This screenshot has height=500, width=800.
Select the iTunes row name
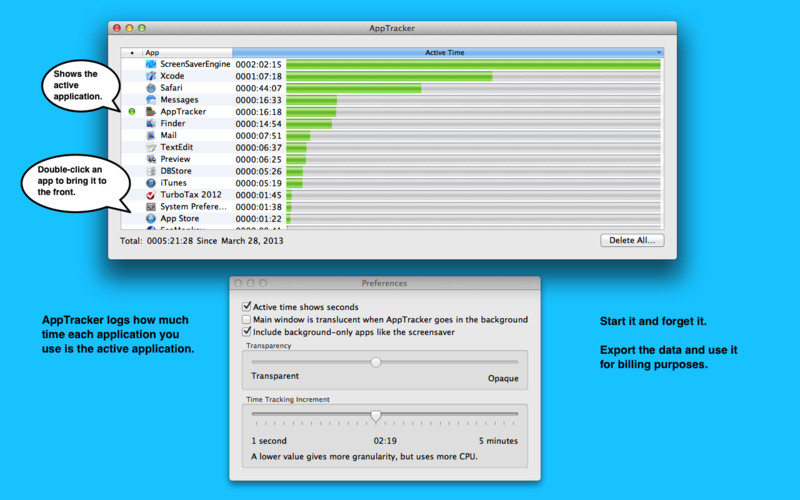173,183
